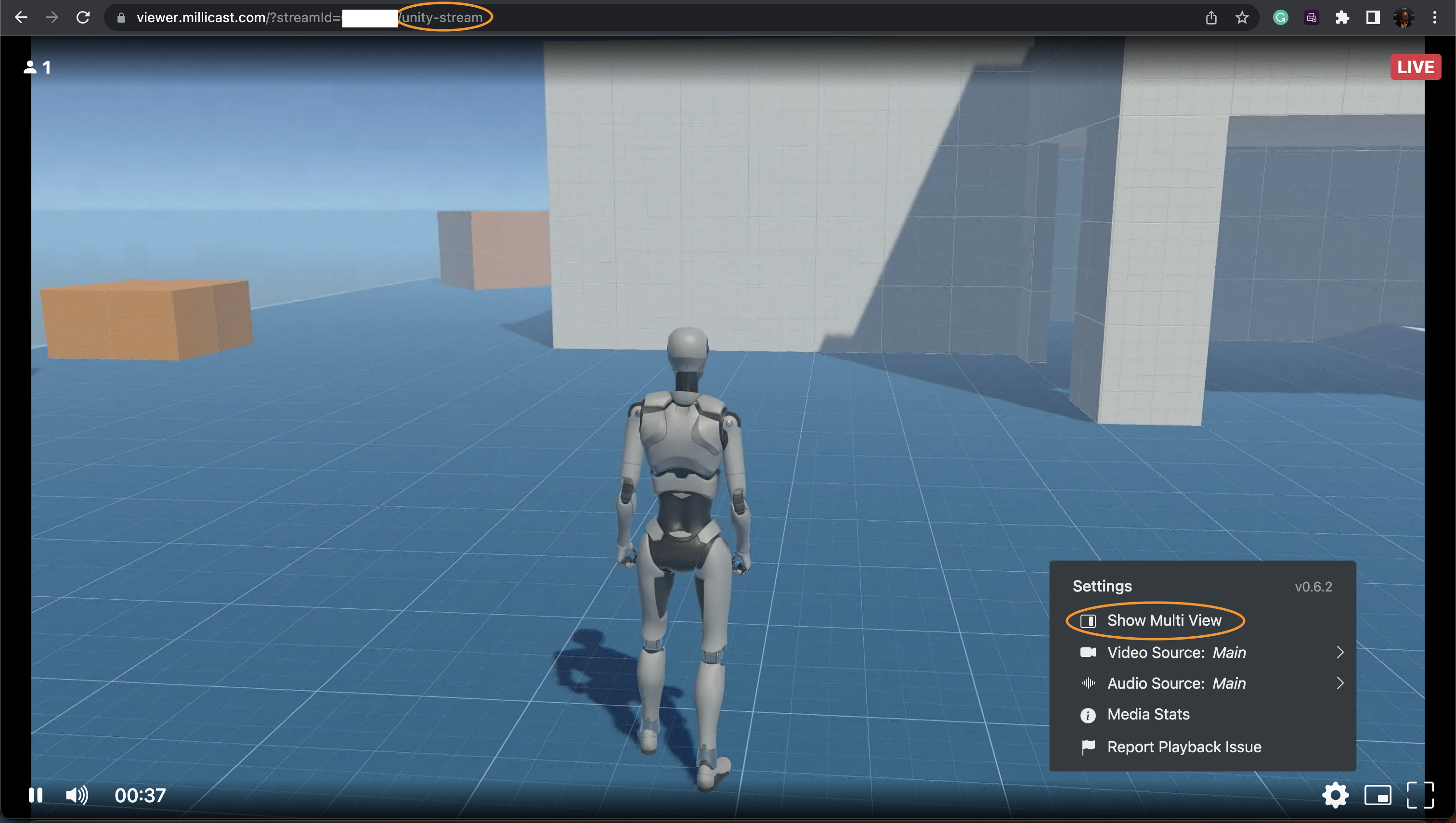Enable picture-in-picture mode
The image size is (1456, 823).
(x=1378, y=795)
